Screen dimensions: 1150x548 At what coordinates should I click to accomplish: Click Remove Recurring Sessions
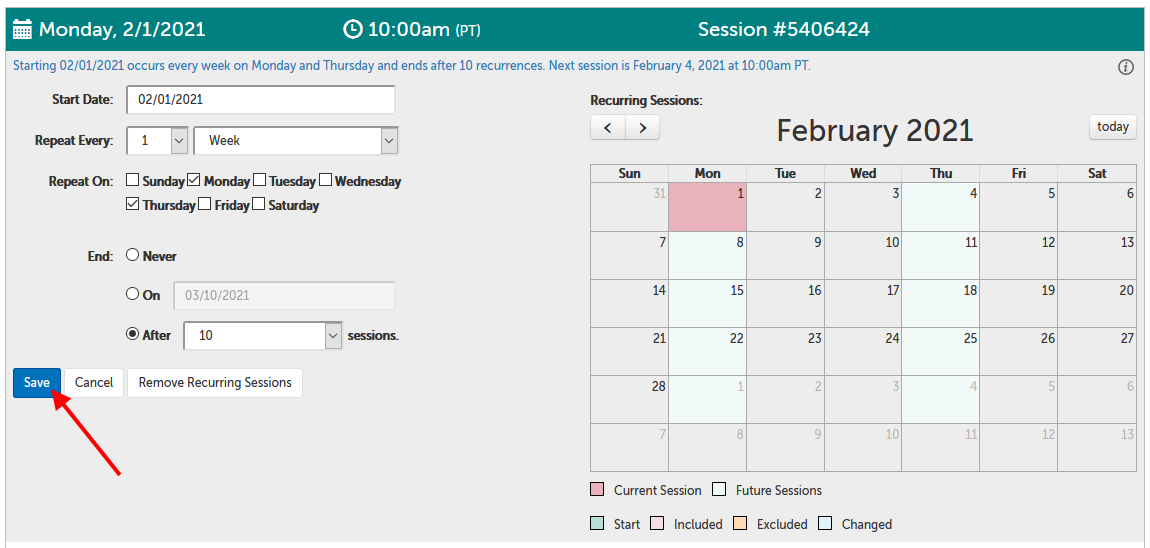(215, 383)
